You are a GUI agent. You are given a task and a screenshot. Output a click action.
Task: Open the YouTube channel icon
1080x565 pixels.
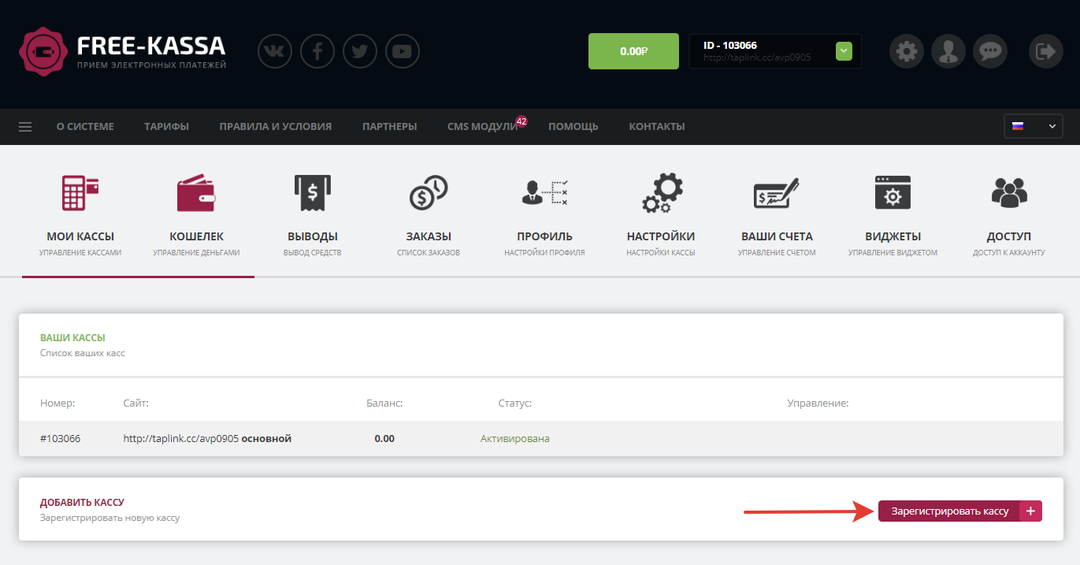[x=402, y=51]
